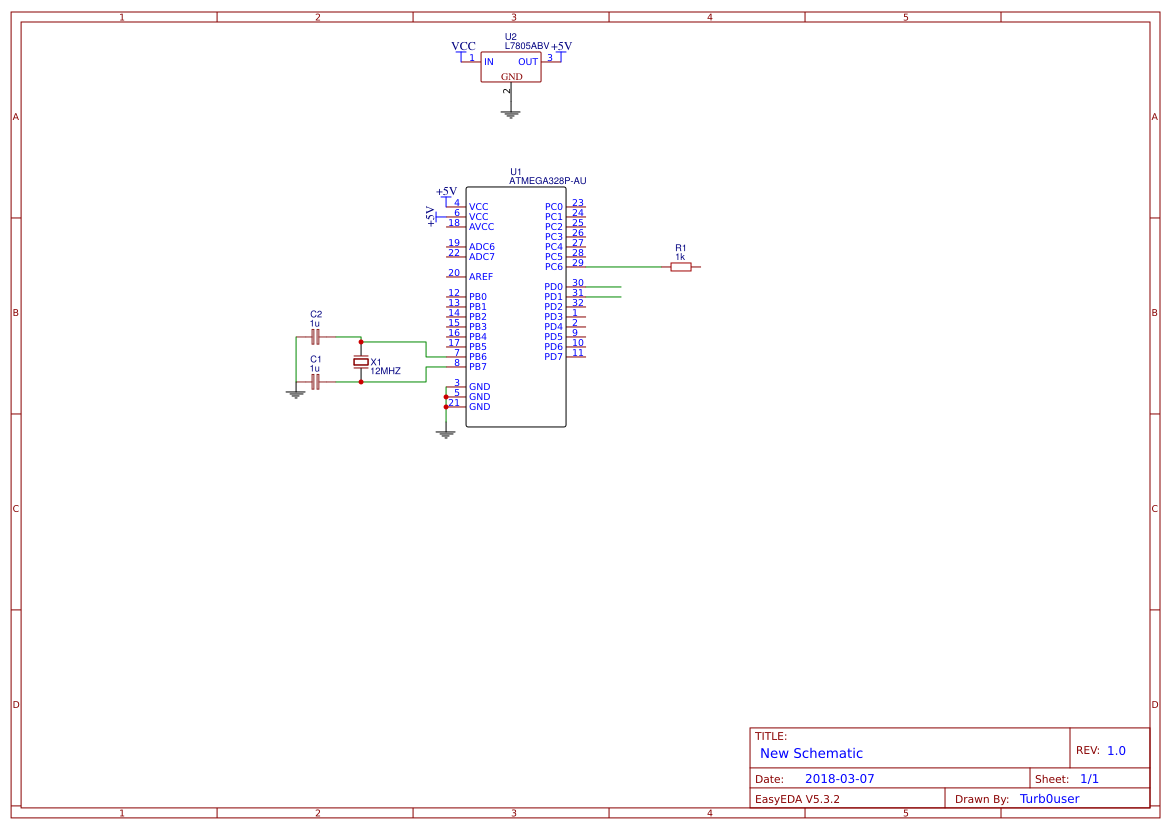
Task: Select the ATMEGA328P-AU symbol U1
Action: point(515,305)
